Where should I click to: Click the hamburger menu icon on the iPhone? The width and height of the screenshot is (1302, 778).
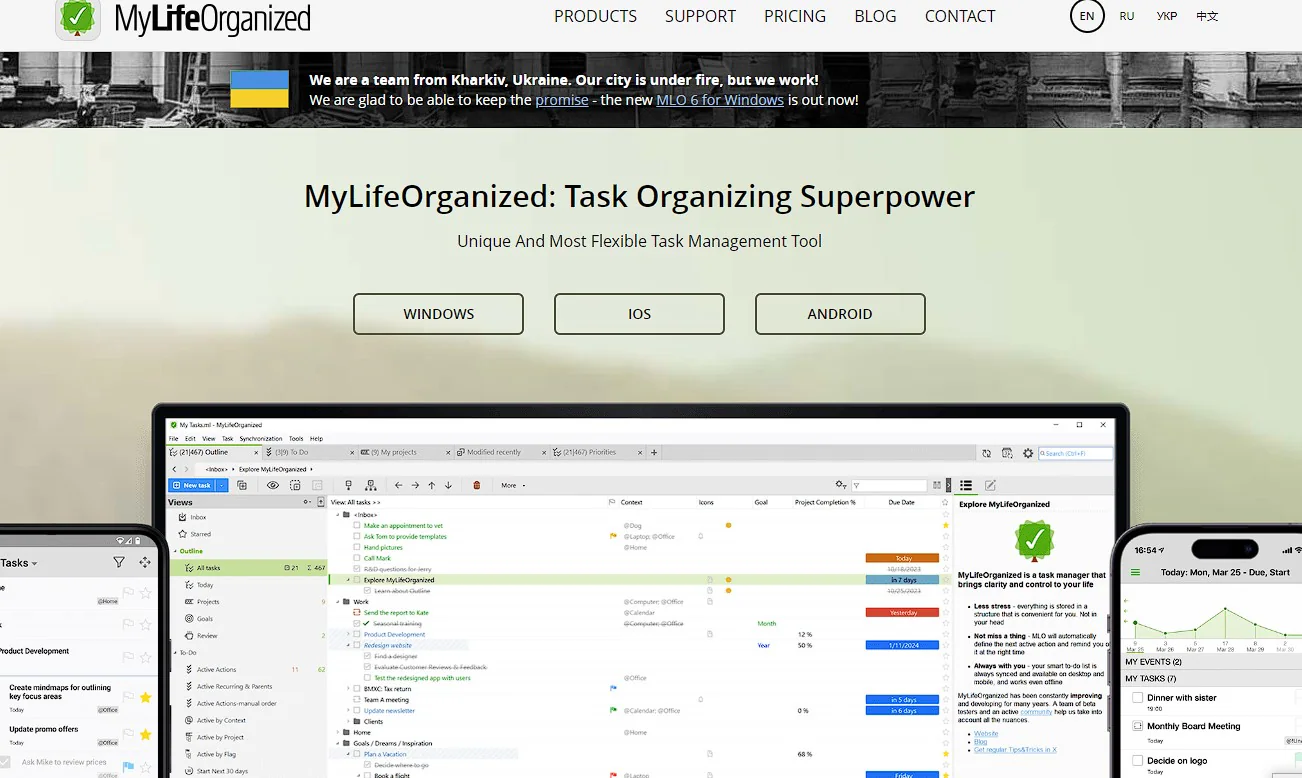click(1135, 572)
